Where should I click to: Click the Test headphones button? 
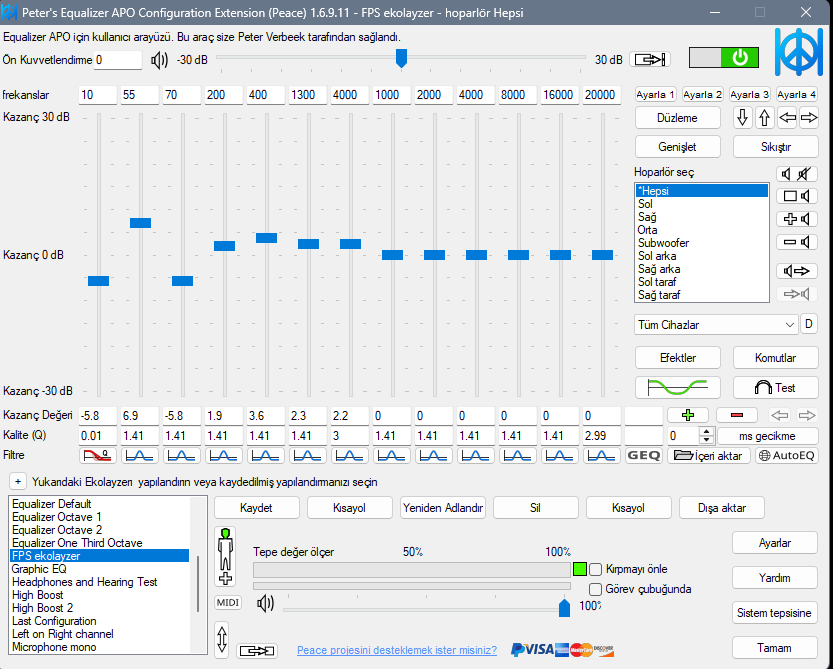click(x=775, y=388)
